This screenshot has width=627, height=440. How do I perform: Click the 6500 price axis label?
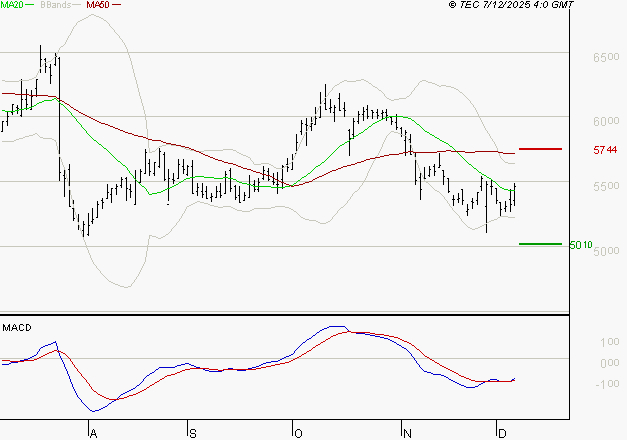point(606,57)
